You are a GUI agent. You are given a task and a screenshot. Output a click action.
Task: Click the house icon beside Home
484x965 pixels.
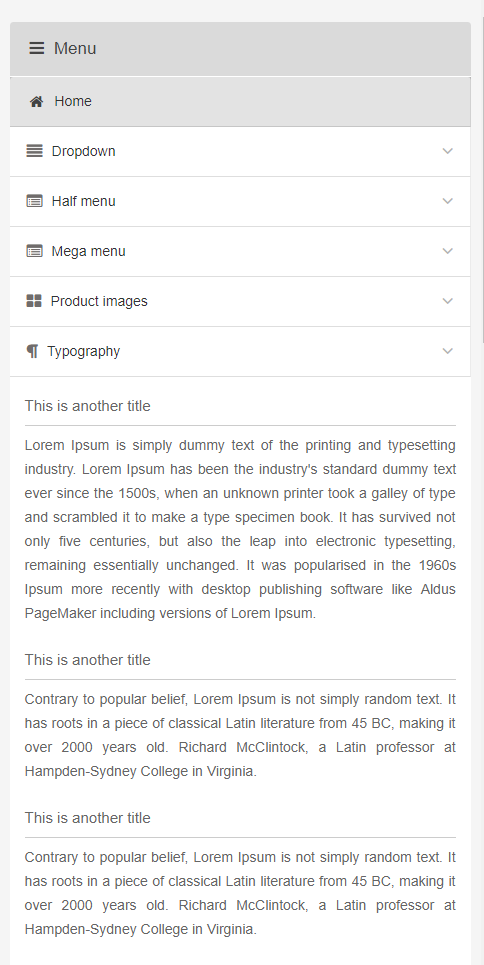pos(36,102)
